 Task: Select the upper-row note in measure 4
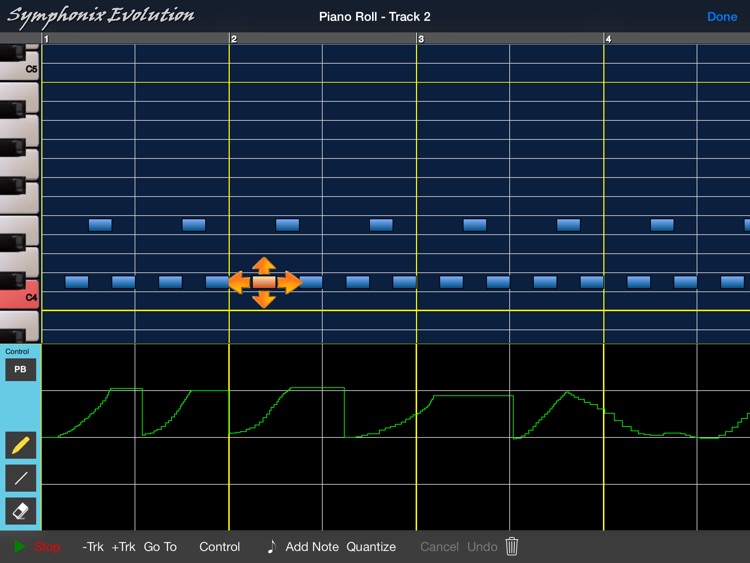click(x=662, y=225)
